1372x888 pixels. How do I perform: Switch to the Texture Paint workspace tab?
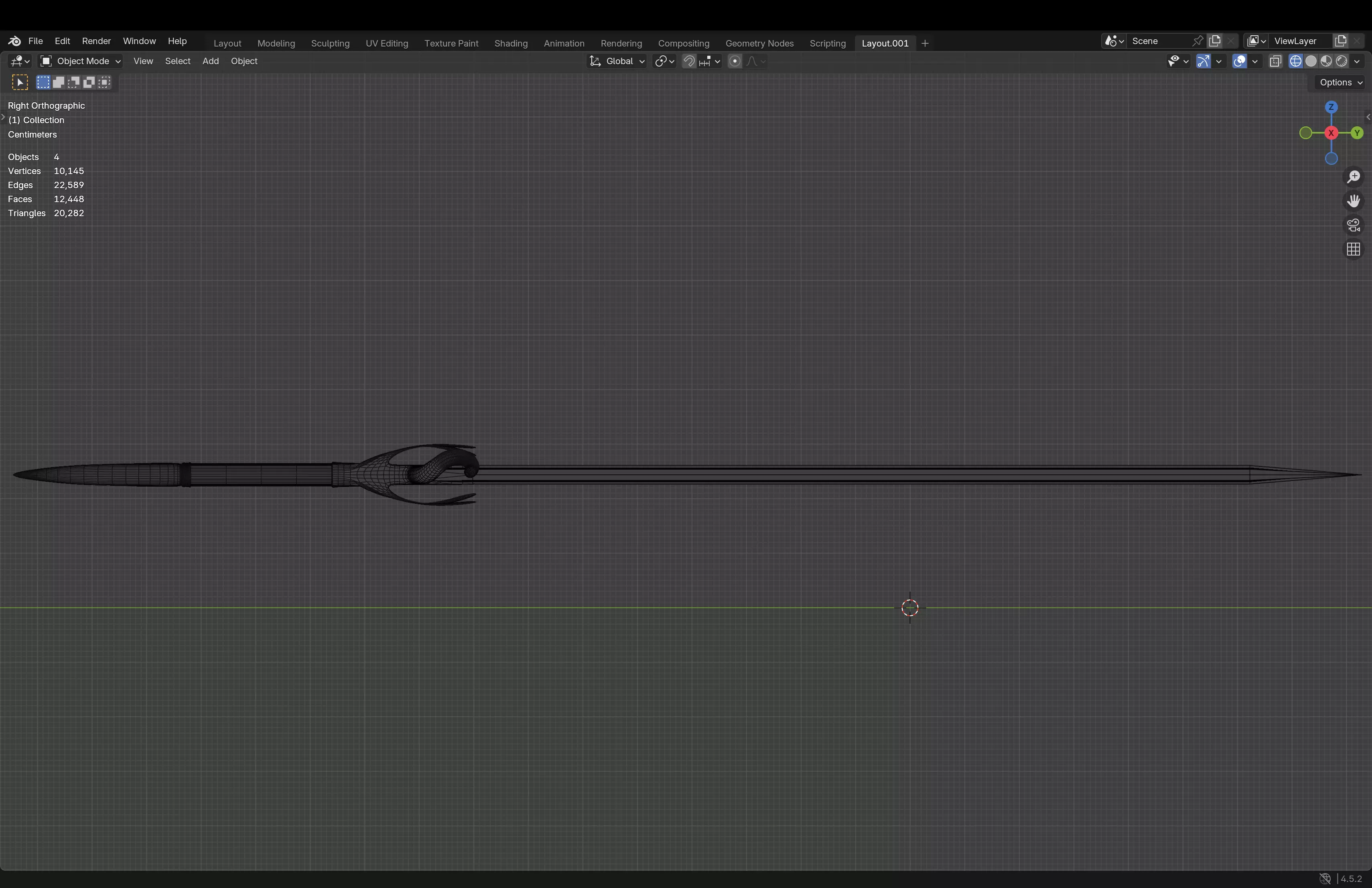[451, 43]
